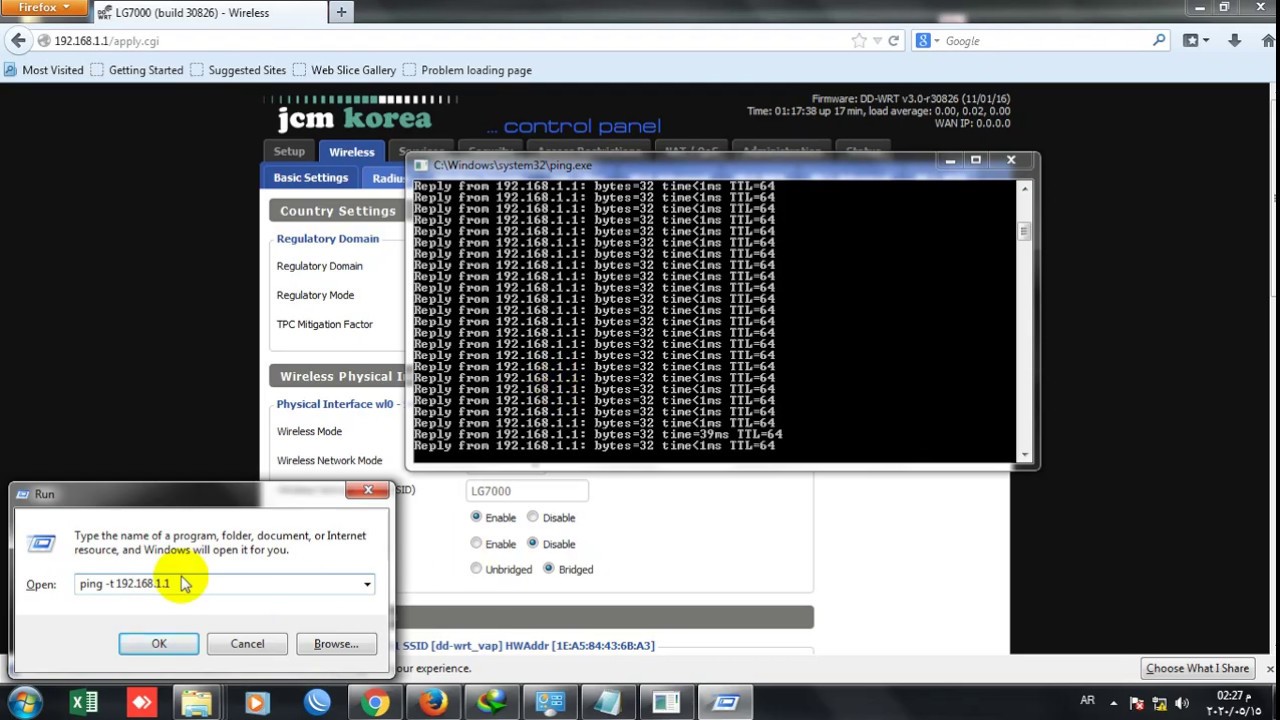Image resolution: width=1280 pixels, height=720 pixels.
Task: Open the Firefox downloads arrow
Action: (x=1234, y=41)
